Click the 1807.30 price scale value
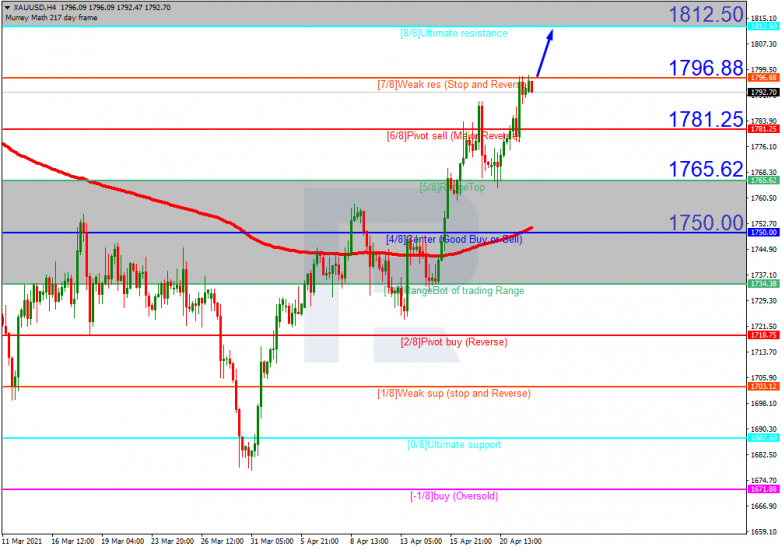Image resolution: width=782 pixels, height=550 pixels. pyautogui.click(x=764, y=44)
